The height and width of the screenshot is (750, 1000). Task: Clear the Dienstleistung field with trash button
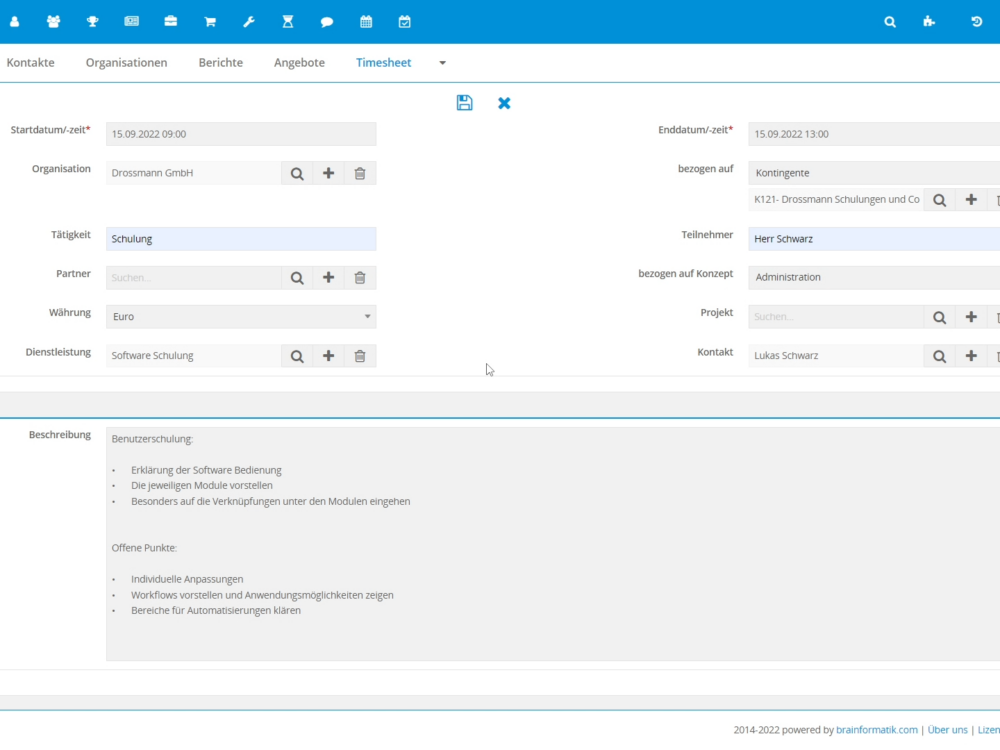[x=360, y=356]
